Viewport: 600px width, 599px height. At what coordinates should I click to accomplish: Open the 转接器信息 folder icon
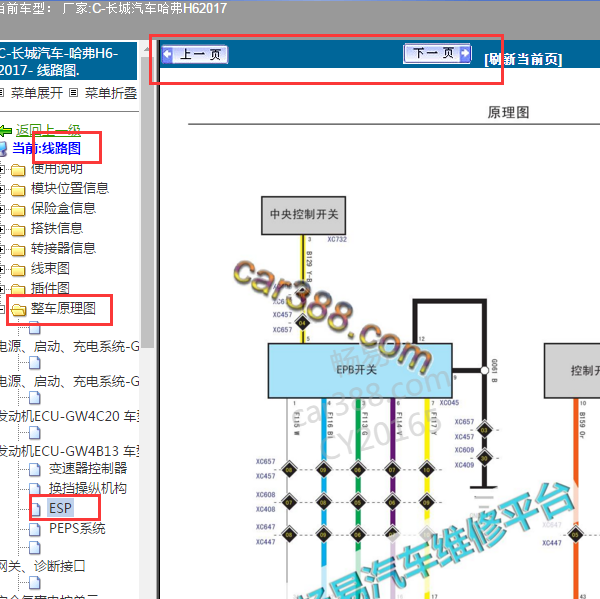point(18,250)
